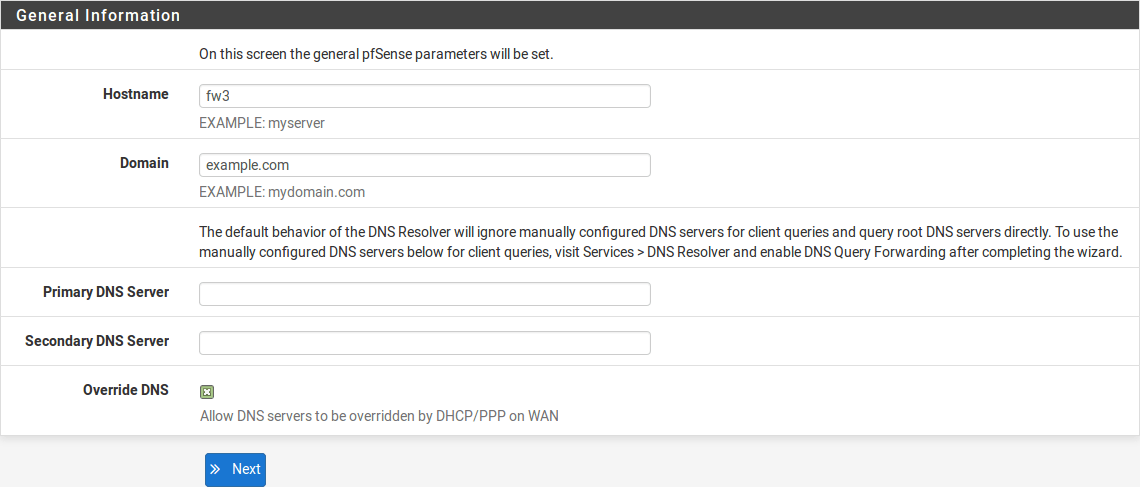Click the Primary DNS Server label

(106, 292)
